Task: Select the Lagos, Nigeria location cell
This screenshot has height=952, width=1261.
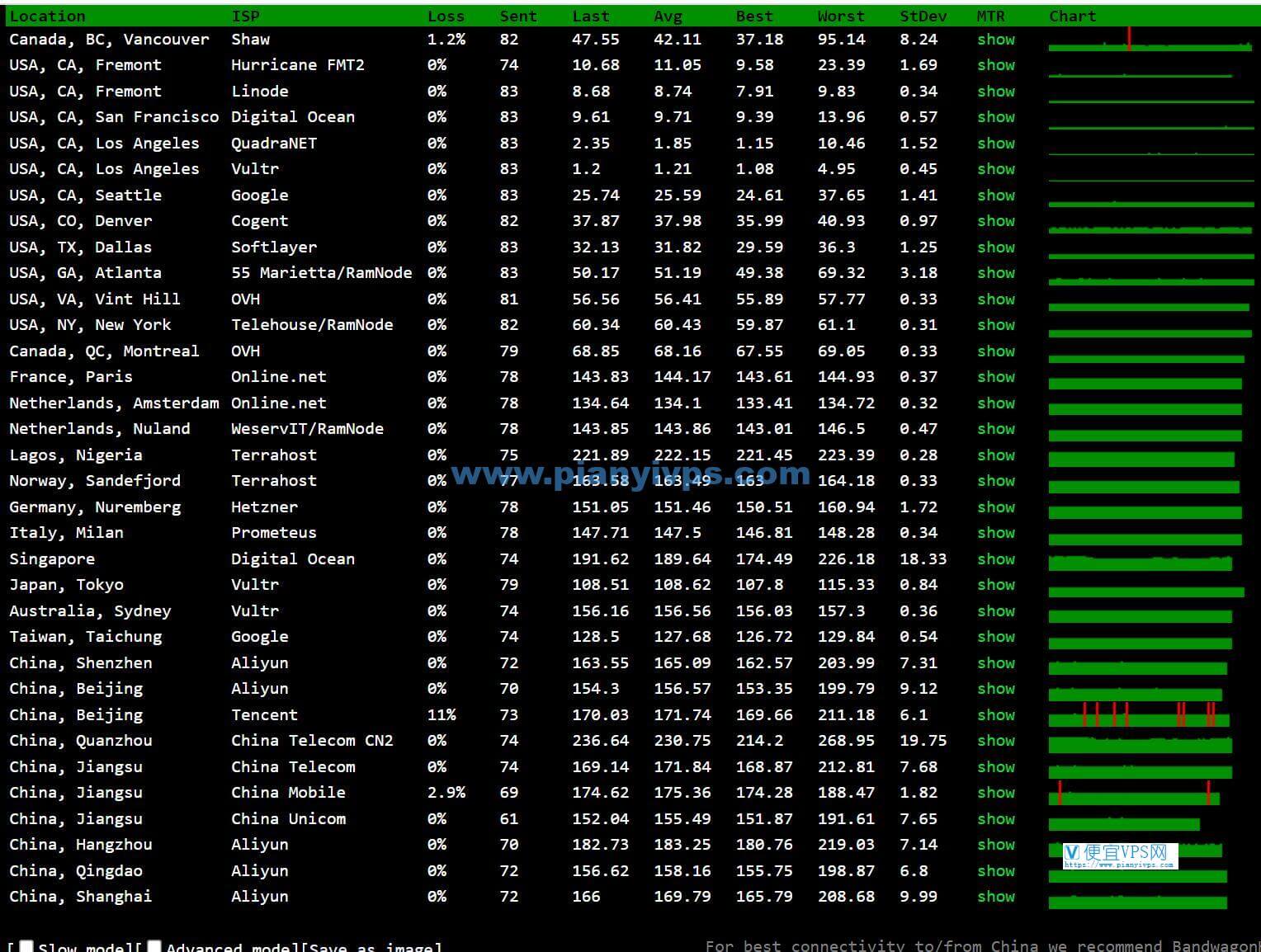Action: pos(76,455)
